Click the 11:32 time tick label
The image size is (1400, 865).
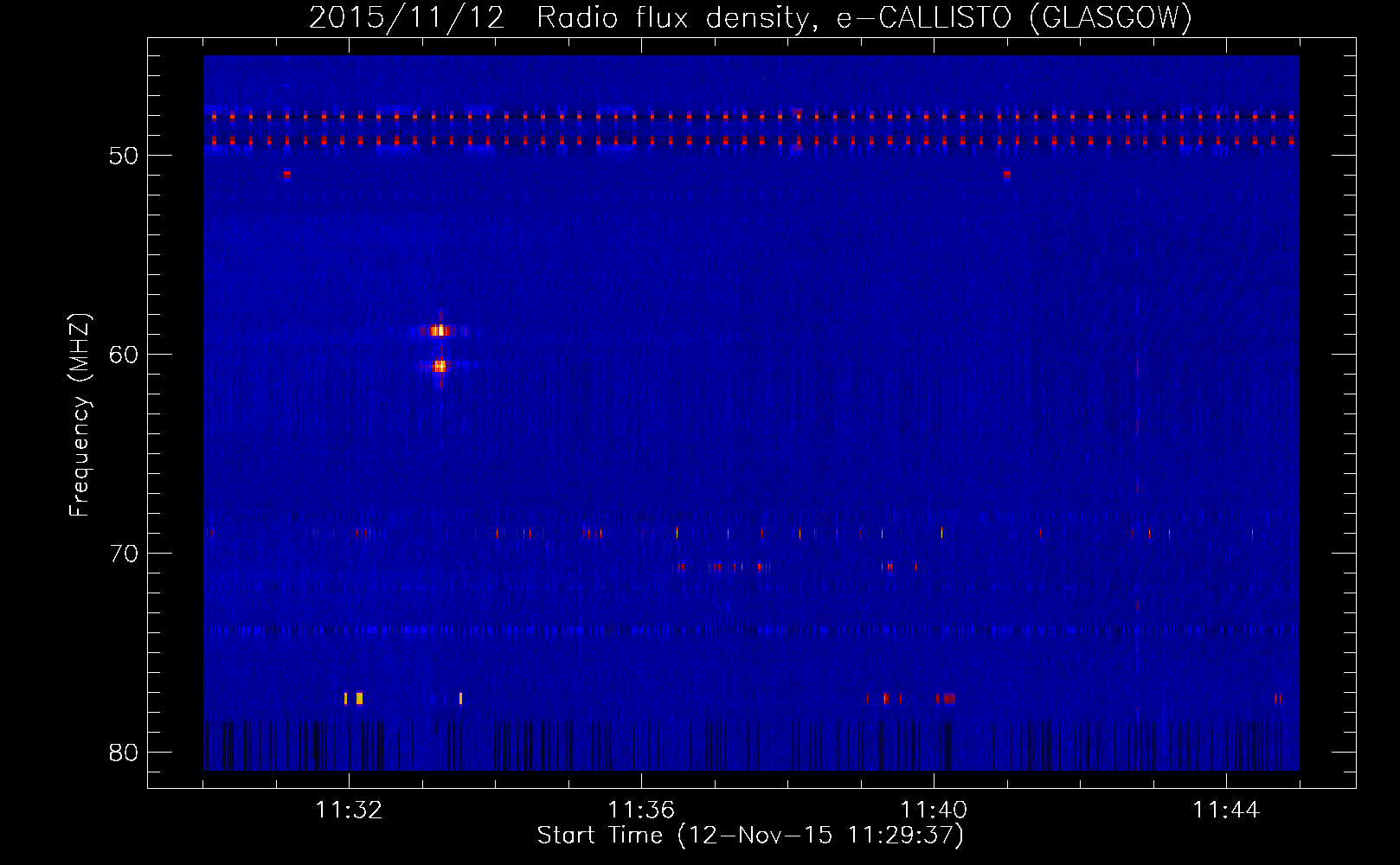(349, 811)
